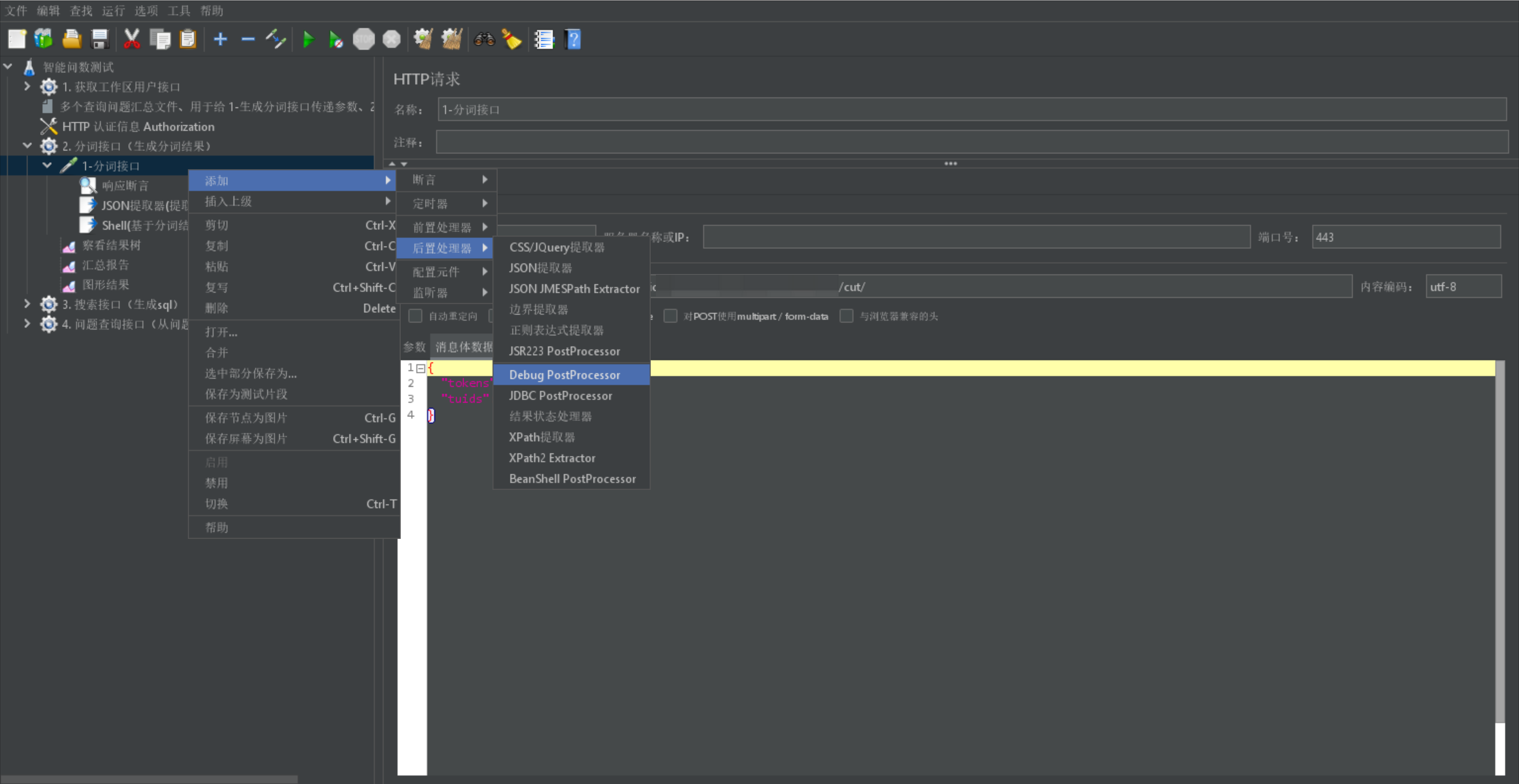The width and height of the screenshot is (1519, 784).
Task: Collapse the 智能问数测试 root node
Action: pyautogui.click(x=8, y=66)
